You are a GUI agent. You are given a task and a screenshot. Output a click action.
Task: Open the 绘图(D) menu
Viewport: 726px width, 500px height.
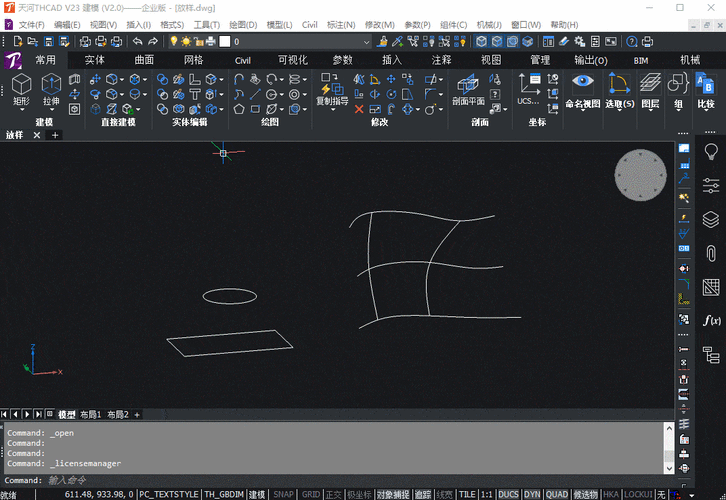[x=242, y=23]
